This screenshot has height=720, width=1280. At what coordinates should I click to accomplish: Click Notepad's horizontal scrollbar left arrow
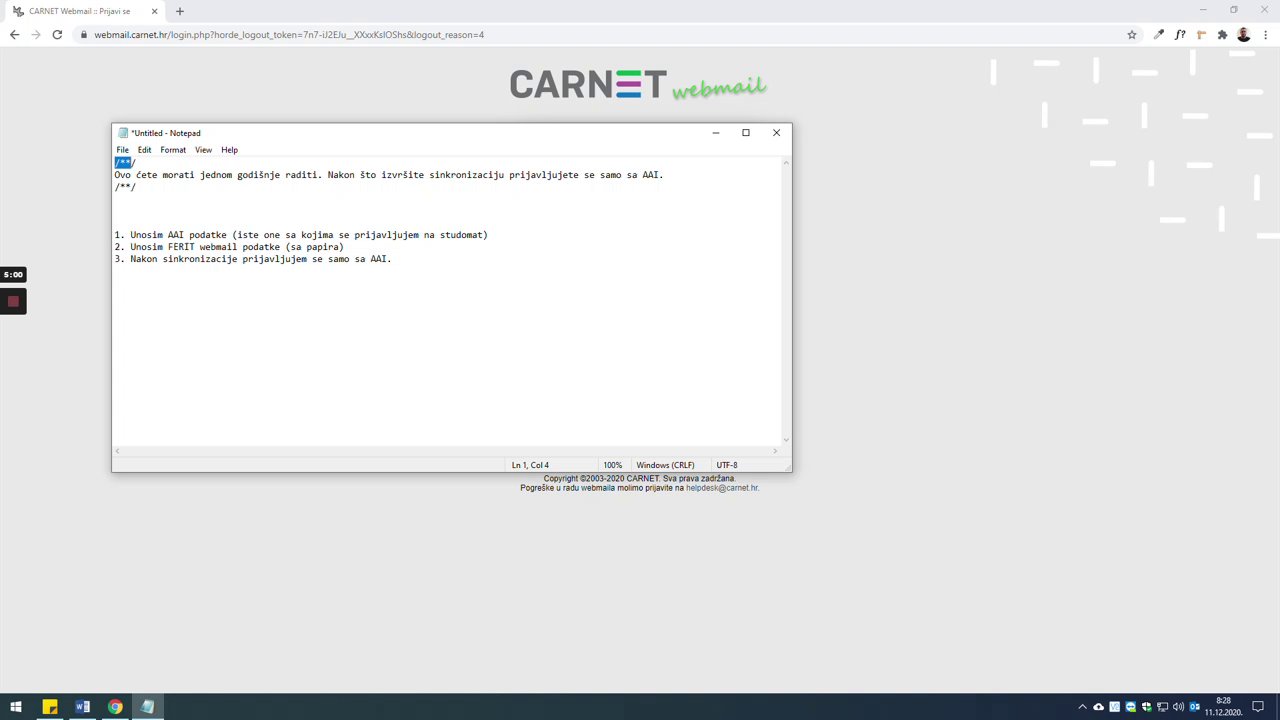click(x=117, y=452)
